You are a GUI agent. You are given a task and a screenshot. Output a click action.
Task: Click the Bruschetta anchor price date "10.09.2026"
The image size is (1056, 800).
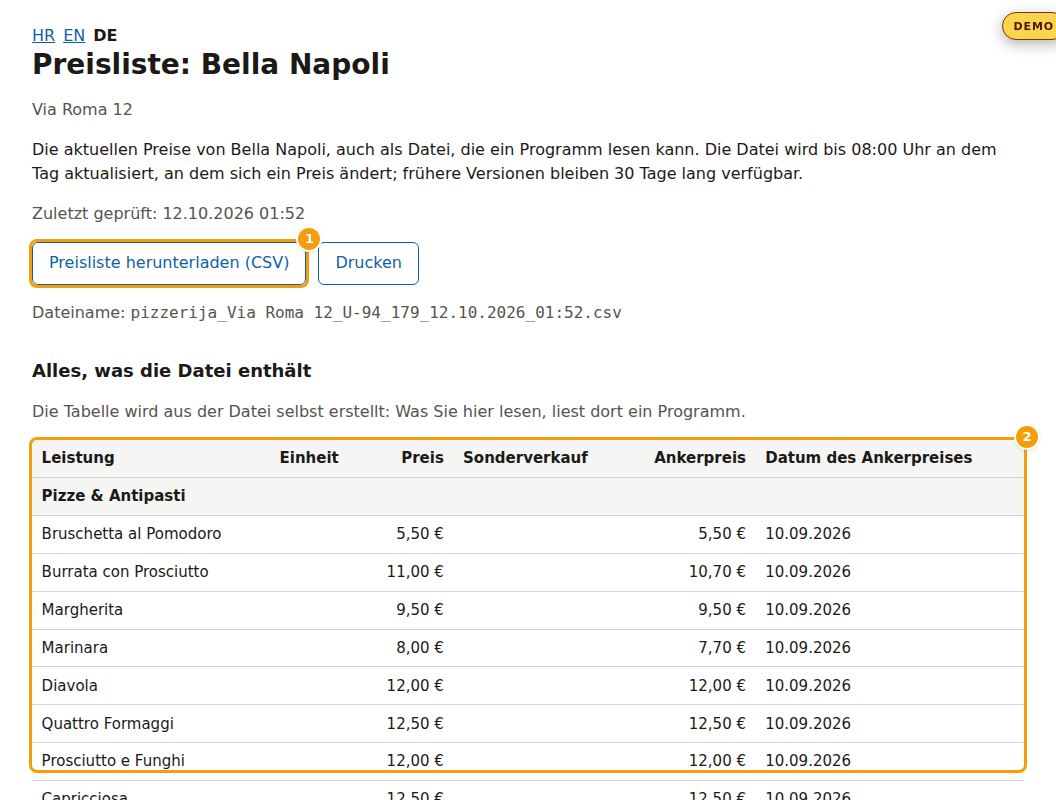(x=808, y=534)
